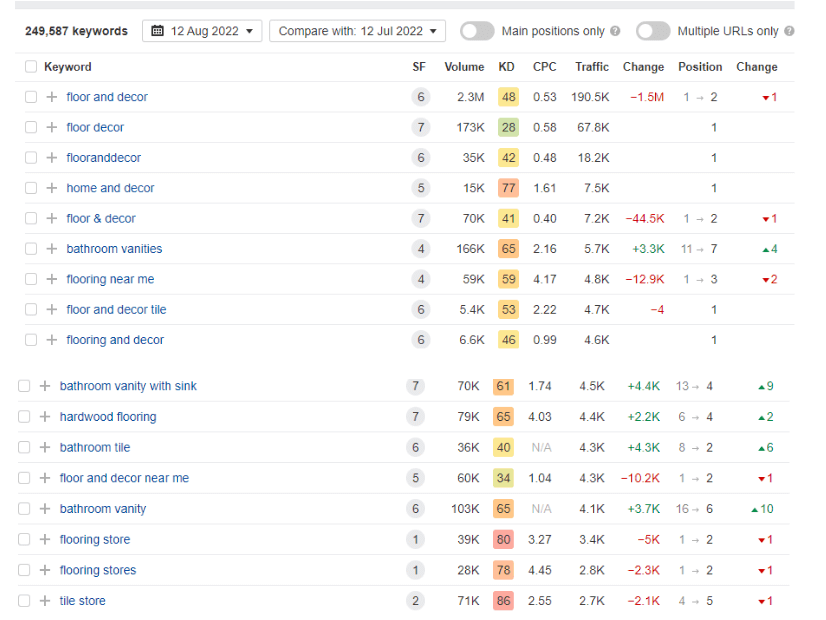Check the box for flooranddecor
The image size is (826, 620).
point(31,158)
